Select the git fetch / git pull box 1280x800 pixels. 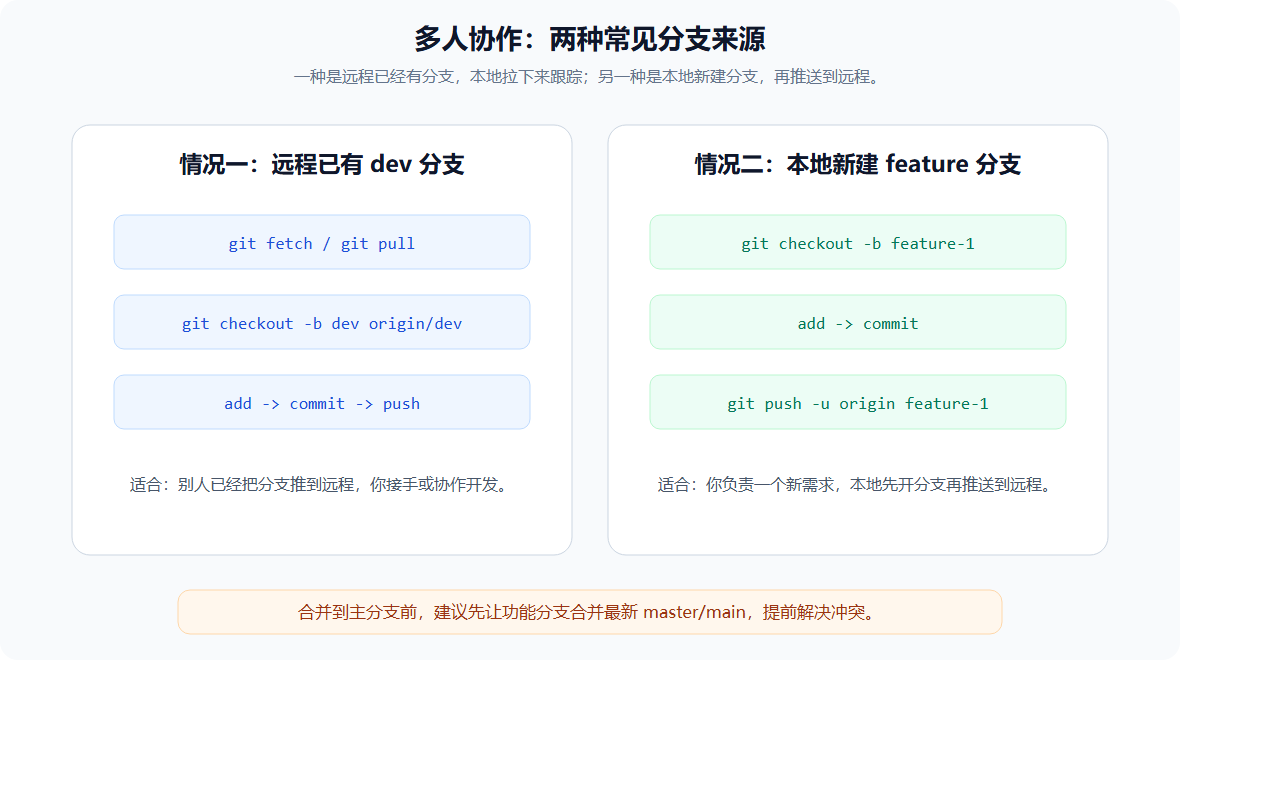pyautogui.click(x=322, y=242)
